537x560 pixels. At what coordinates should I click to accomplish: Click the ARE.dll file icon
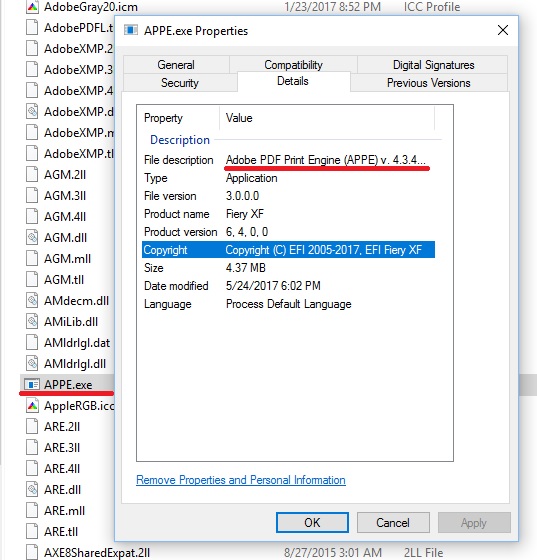click(32, 490)
